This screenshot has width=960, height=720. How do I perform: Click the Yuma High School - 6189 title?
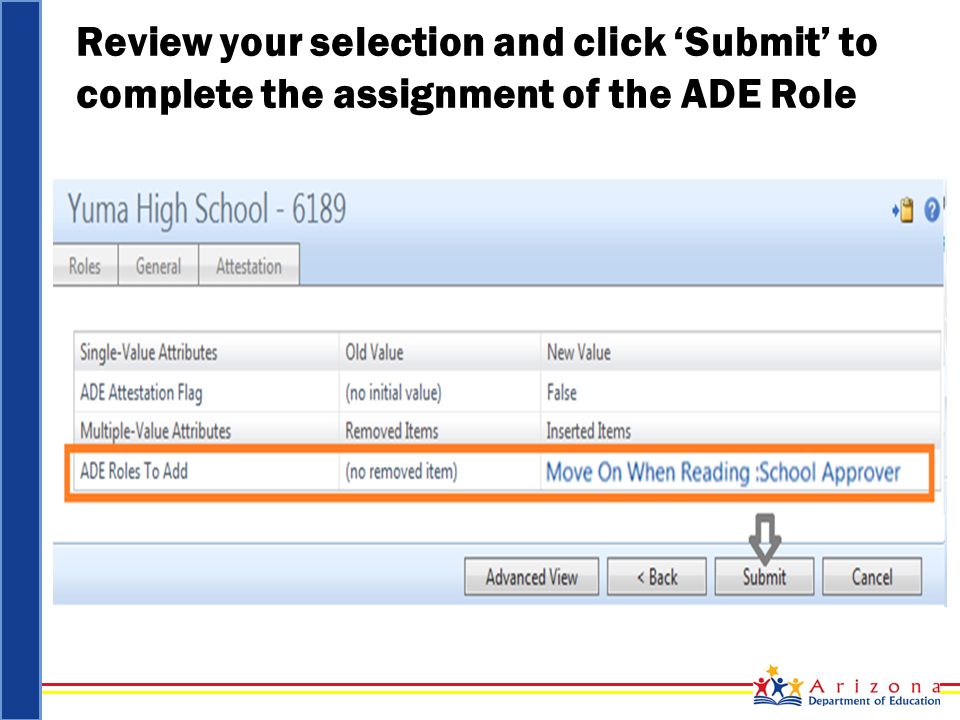click(207, 209)
